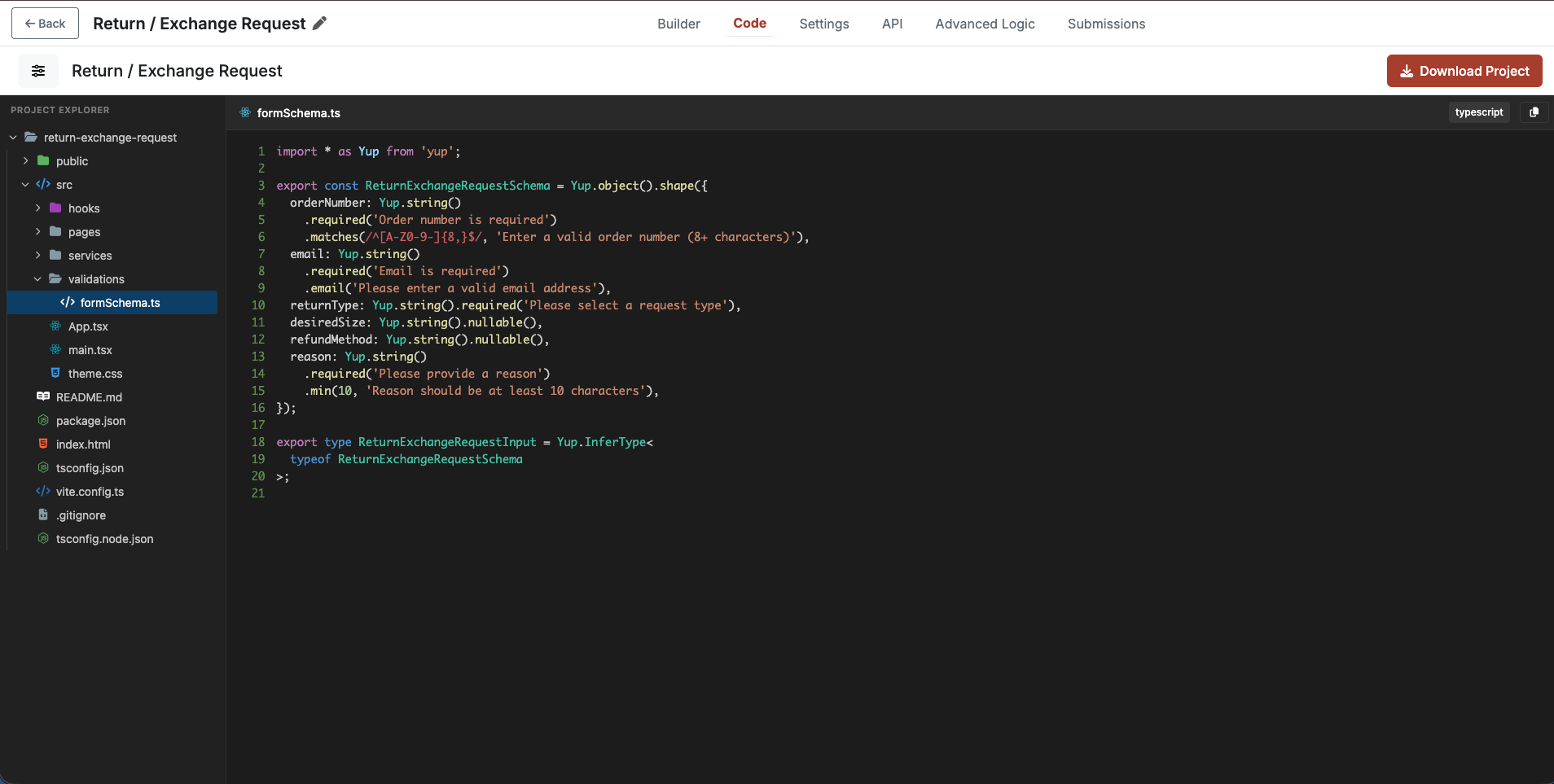Screen dimensions: 1554x784
Task: Click the tsconfig.node.json file icon
Action: (43, 538)
